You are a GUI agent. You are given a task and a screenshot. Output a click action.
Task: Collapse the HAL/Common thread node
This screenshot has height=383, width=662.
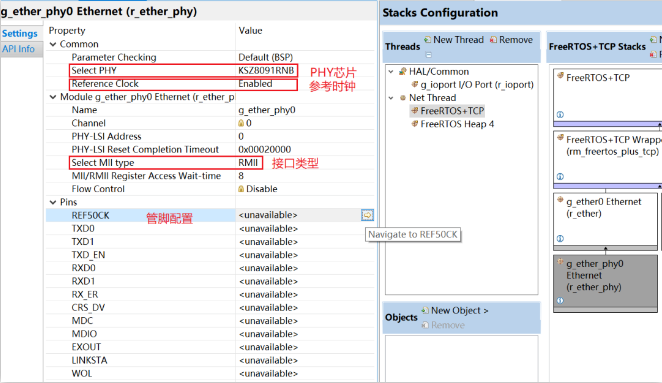391,71
